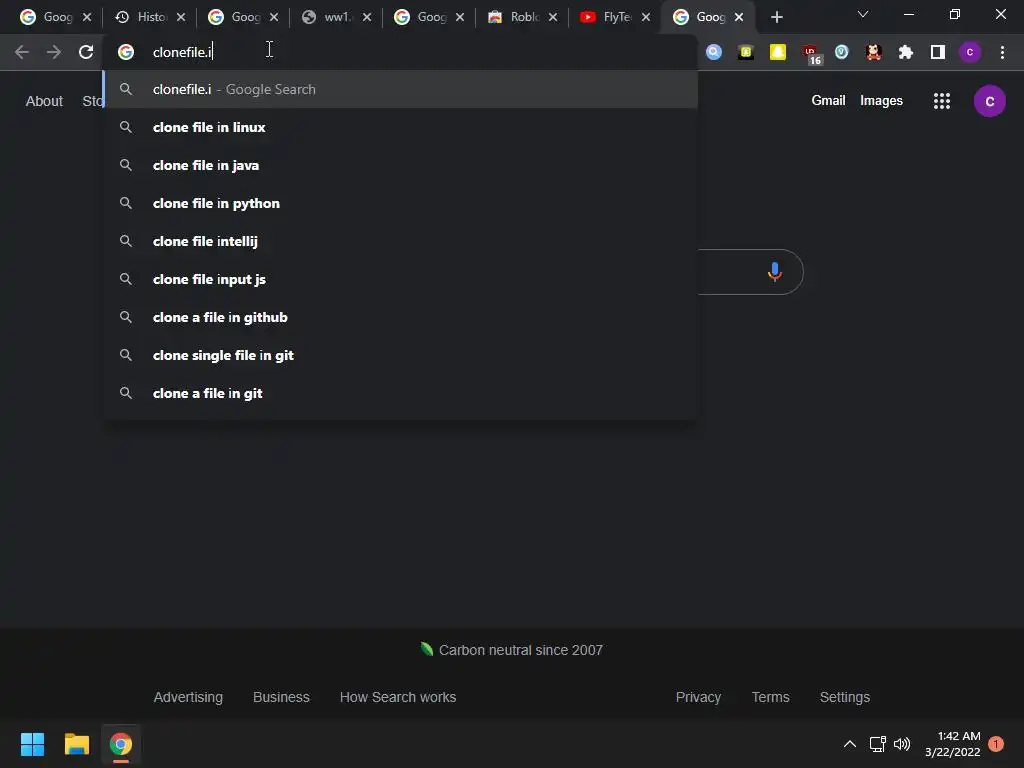Choose the clone file in python suggestion
The width and height of the screenshot is (1024, 768).
click(400, 203)
